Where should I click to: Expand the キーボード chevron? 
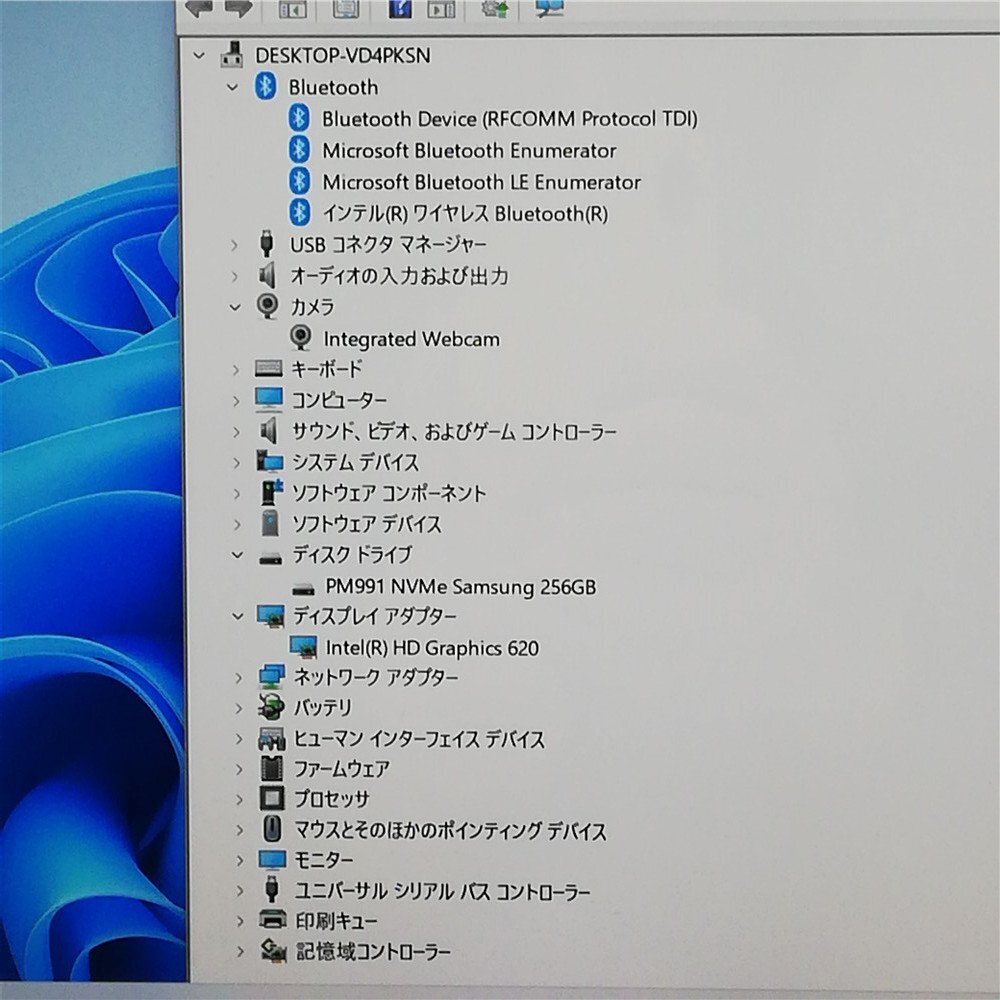235,369
